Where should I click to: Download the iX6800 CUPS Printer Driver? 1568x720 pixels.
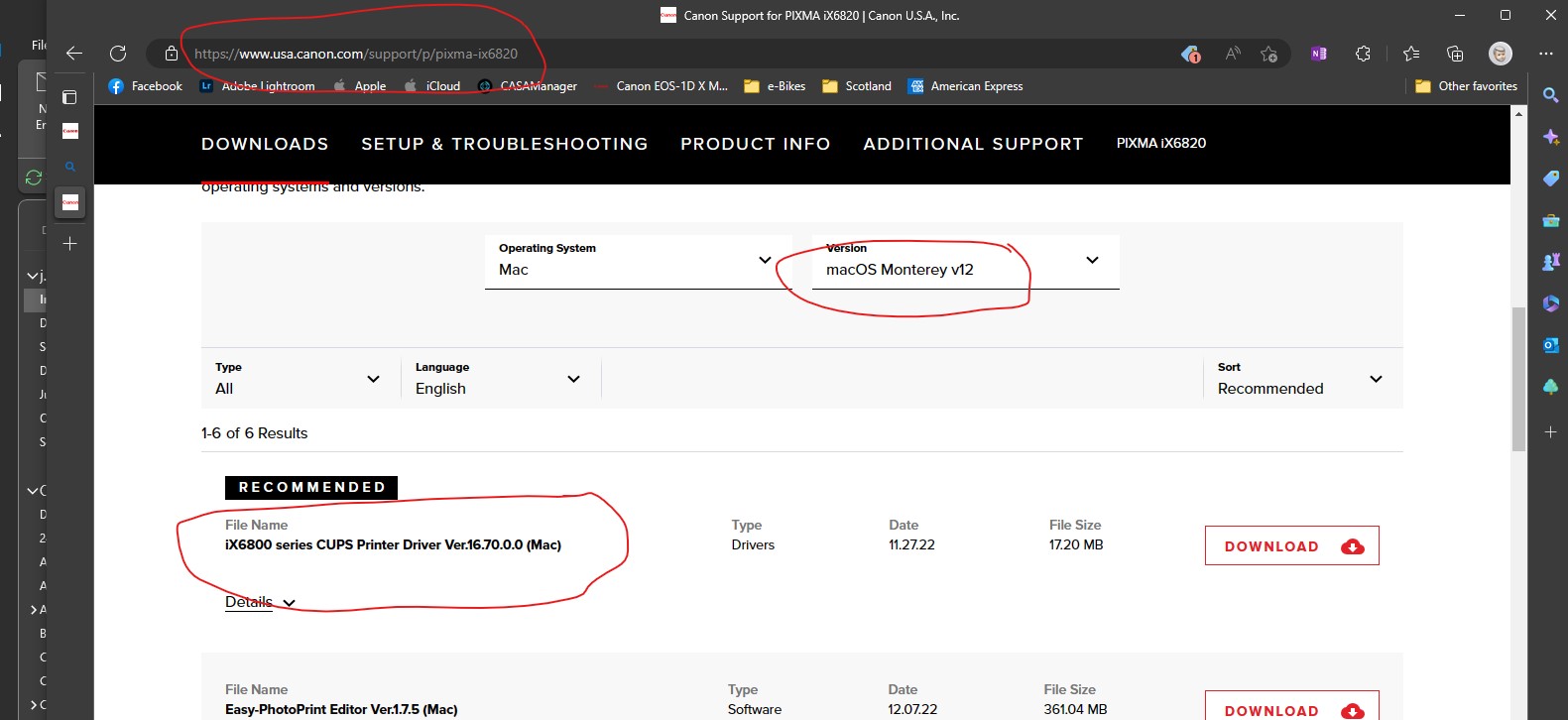click(1291, 546)
